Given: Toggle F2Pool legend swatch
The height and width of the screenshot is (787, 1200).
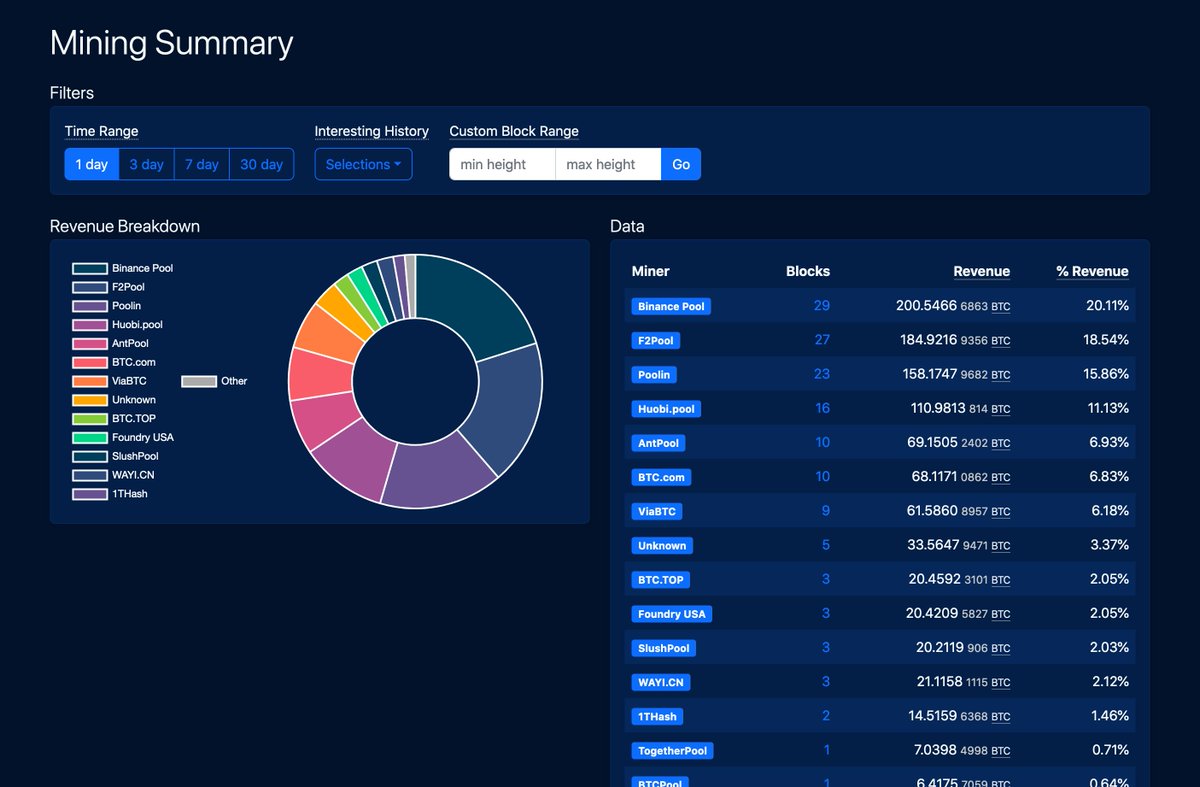Looking at the screenshot, I should (x=90, y=287).
